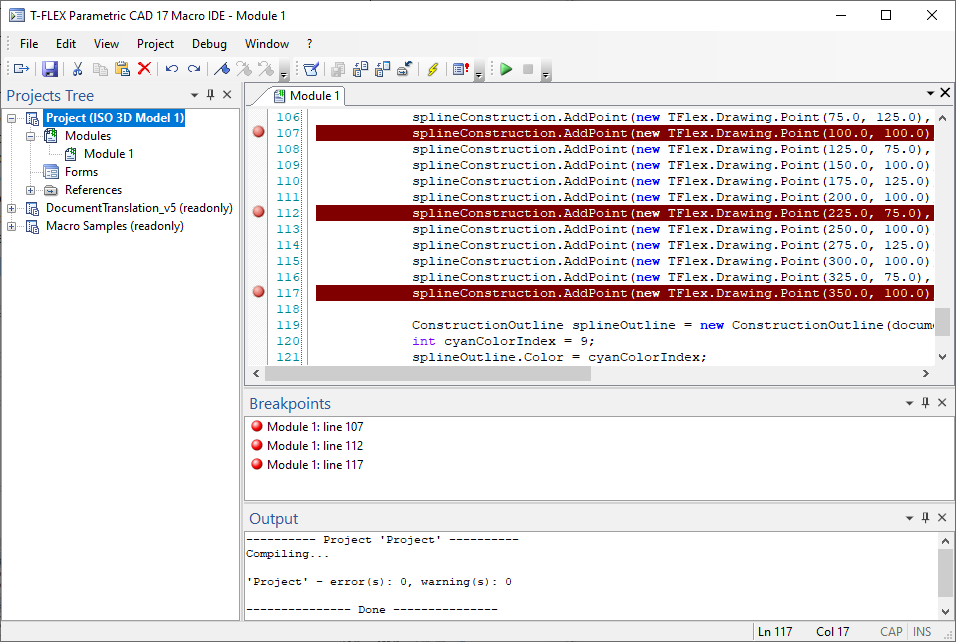Viewport: 956px width, 642px height.
Task: Open Breakpoints panel options dropdown arrow
Action: coord(909,403)
